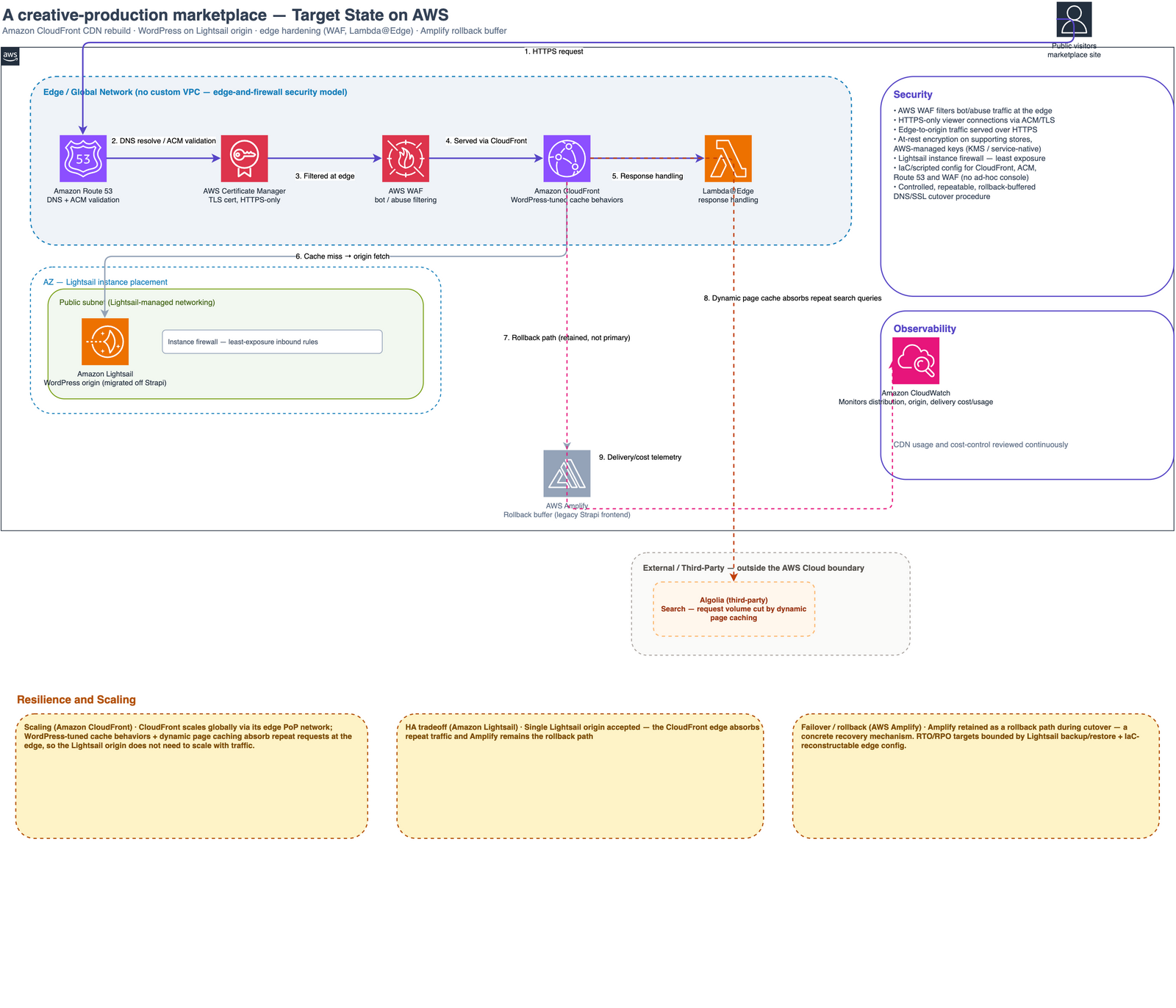The image size is (1176, 1008).
Task: Click the '3. Filtered at edge' label
Action: pyautogui.click(x=325, y=176)
